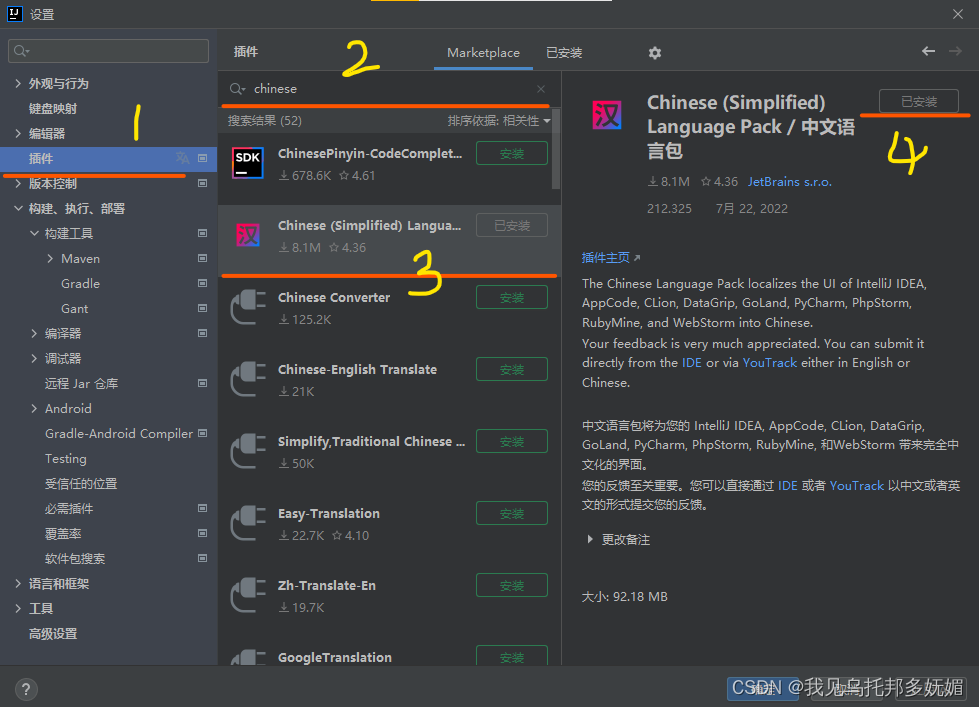Click the project-level icon beside 覆盖率
This screenshot has width=979, height=707.
coord(202,533)
